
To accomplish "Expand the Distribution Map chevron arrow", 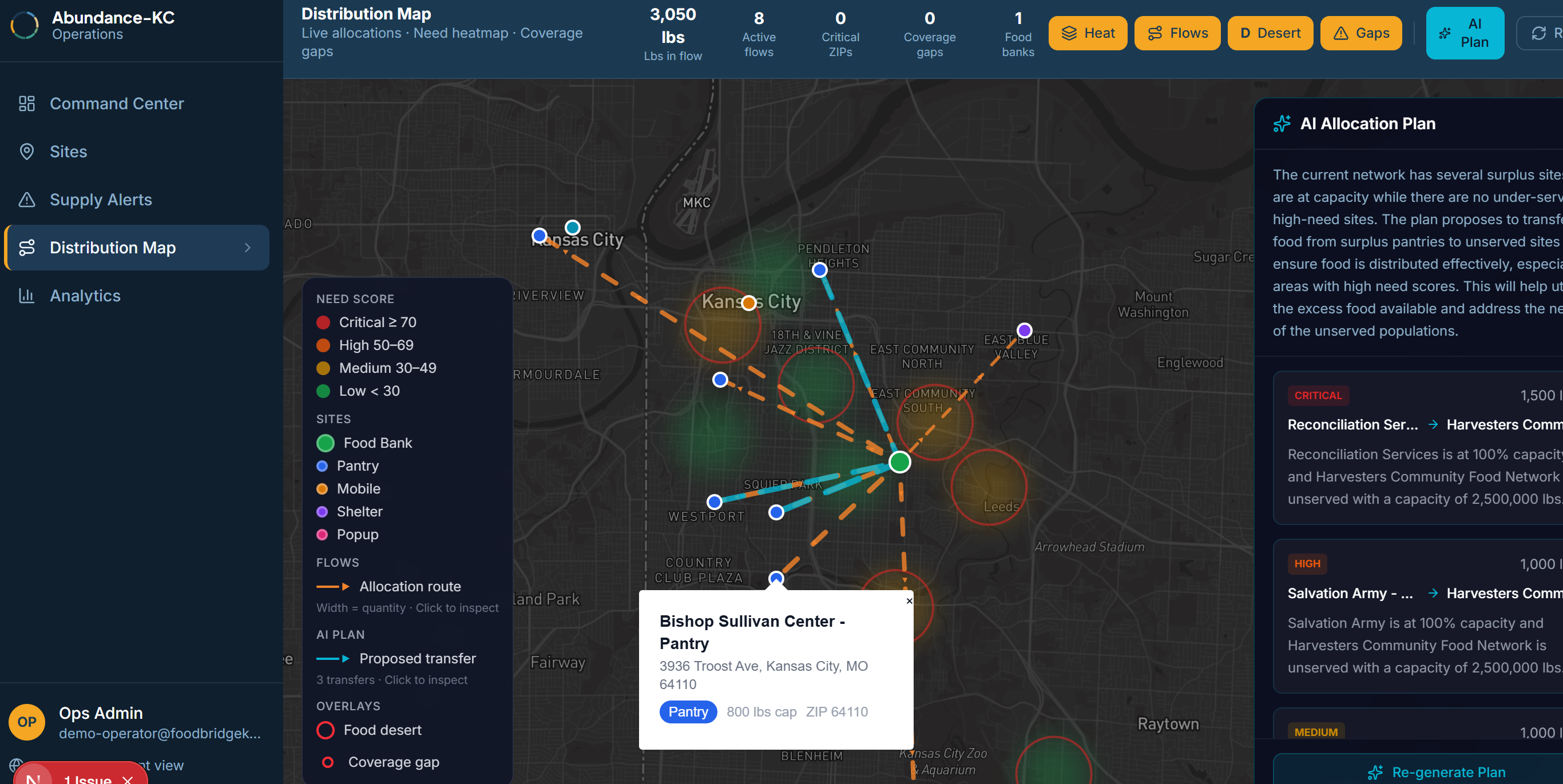I will point(248,248).
